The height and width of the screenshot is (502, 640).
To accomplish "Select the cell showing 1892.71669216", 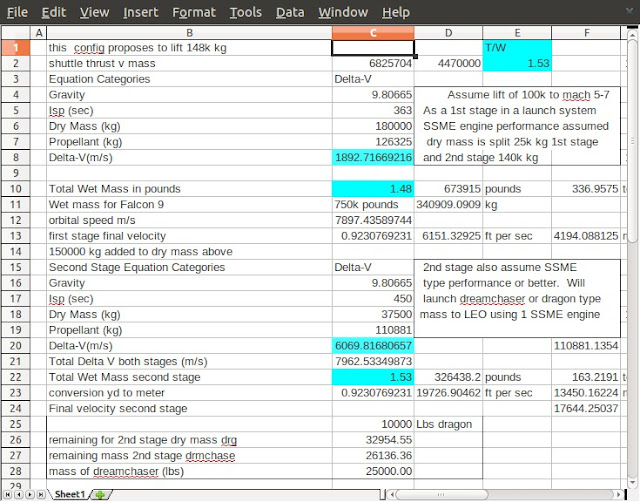I will tap(373, 158).
